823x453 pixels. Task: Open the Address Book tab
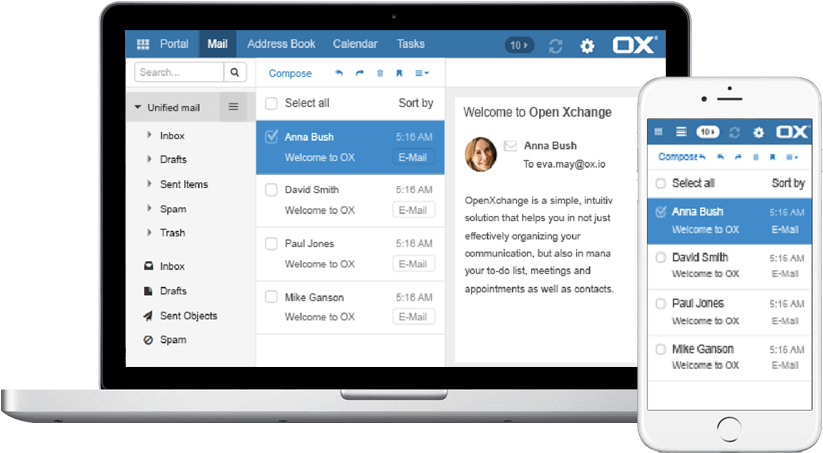[281, 44]
